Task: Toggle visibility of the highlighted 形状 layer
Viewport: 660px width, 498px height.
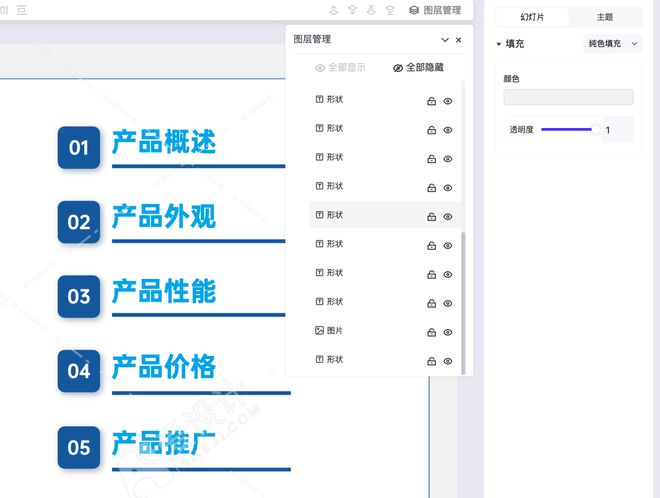Action: tap(448, 216)
